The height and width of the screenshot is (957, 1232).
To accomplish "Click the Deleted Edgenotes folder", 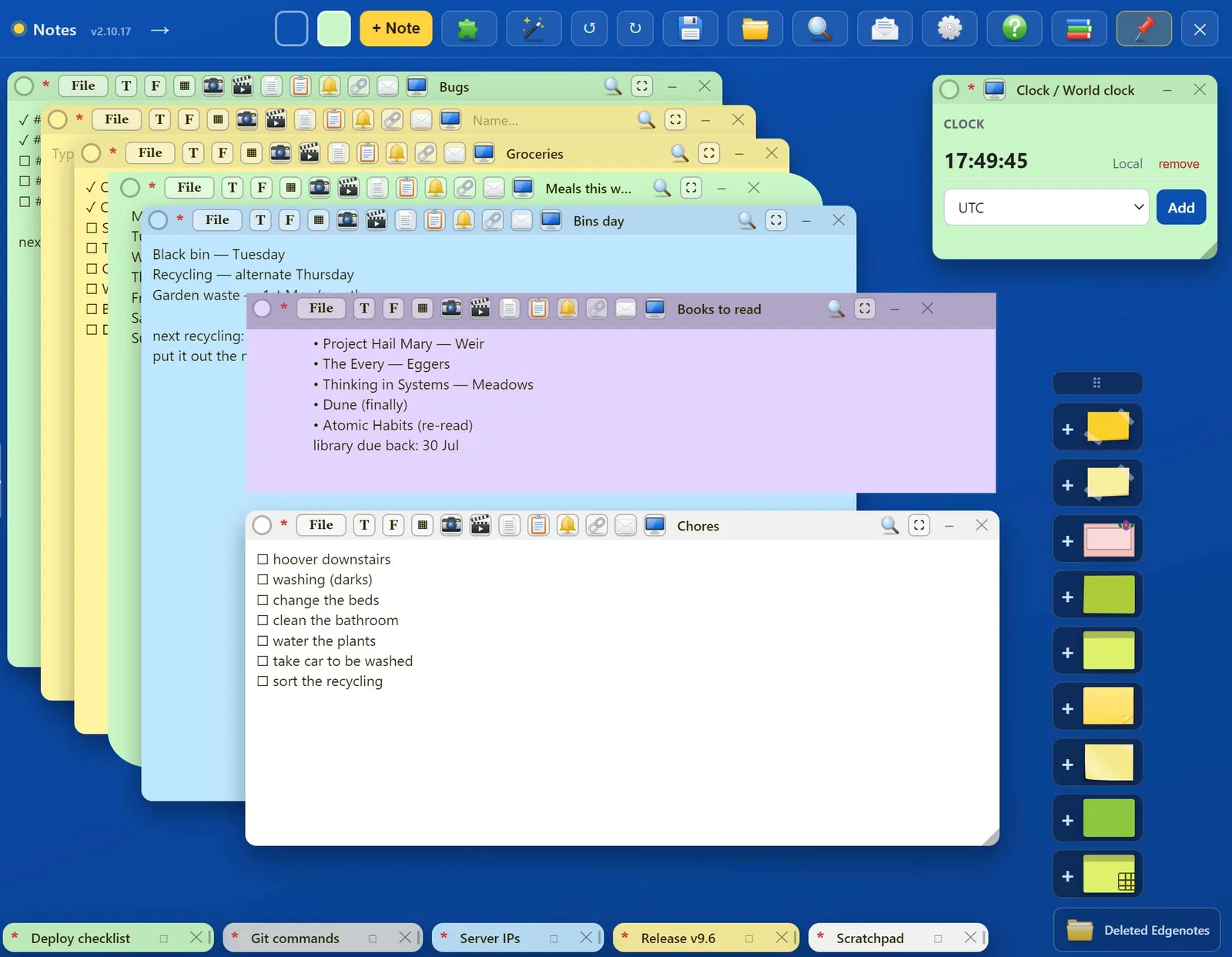I will point(1137,930).
